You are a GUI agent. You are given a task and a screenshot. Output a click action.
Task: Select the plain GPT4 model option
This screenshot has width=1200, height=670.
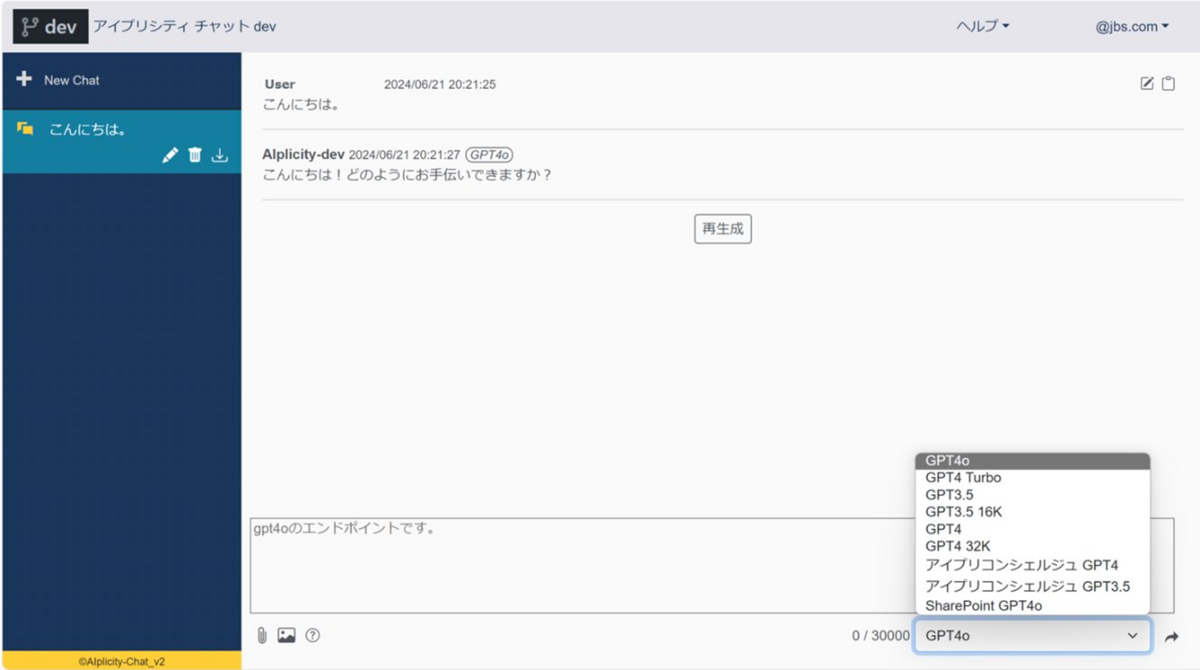click(x=1032, y=529)
